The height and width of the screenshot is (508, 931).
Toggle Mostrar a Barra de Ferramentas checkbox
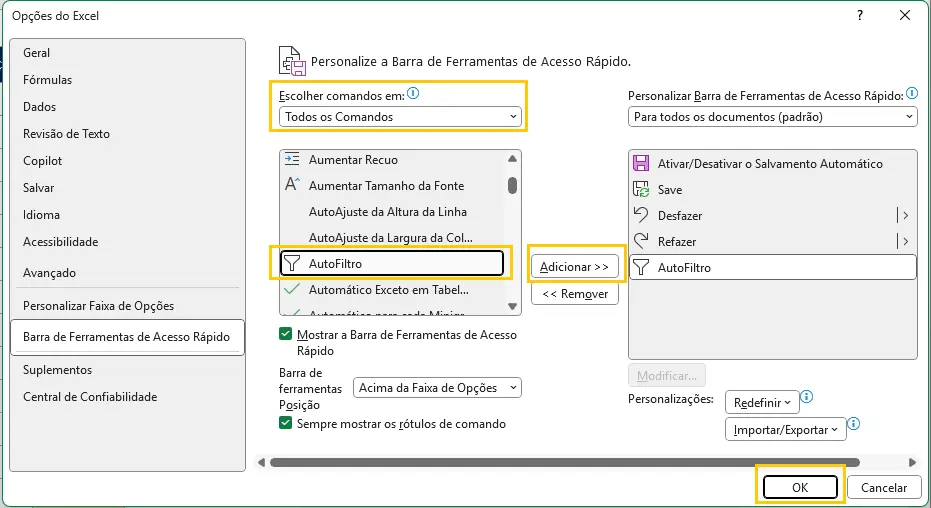click(x=286, y=335)
